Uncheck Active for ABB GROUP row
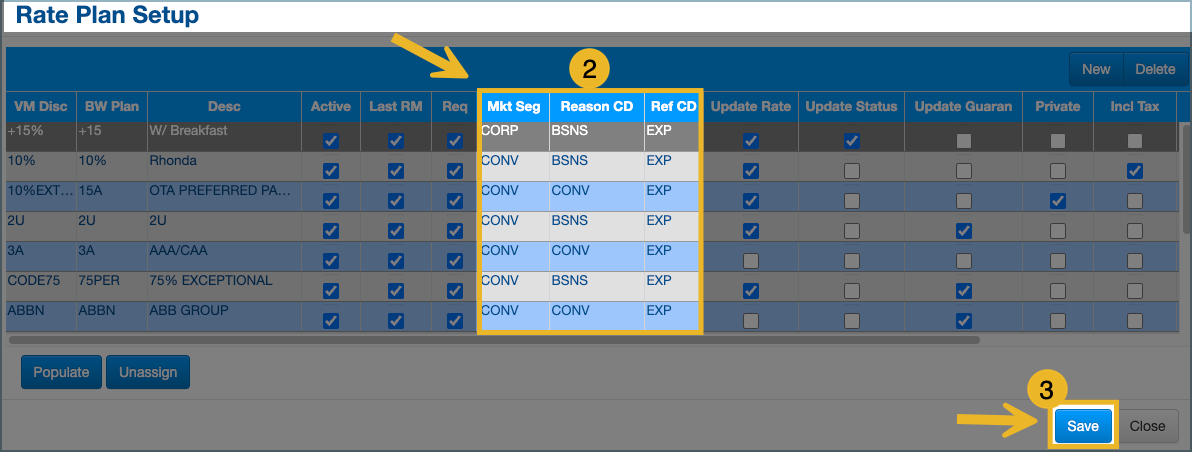 tap(331, 321)
